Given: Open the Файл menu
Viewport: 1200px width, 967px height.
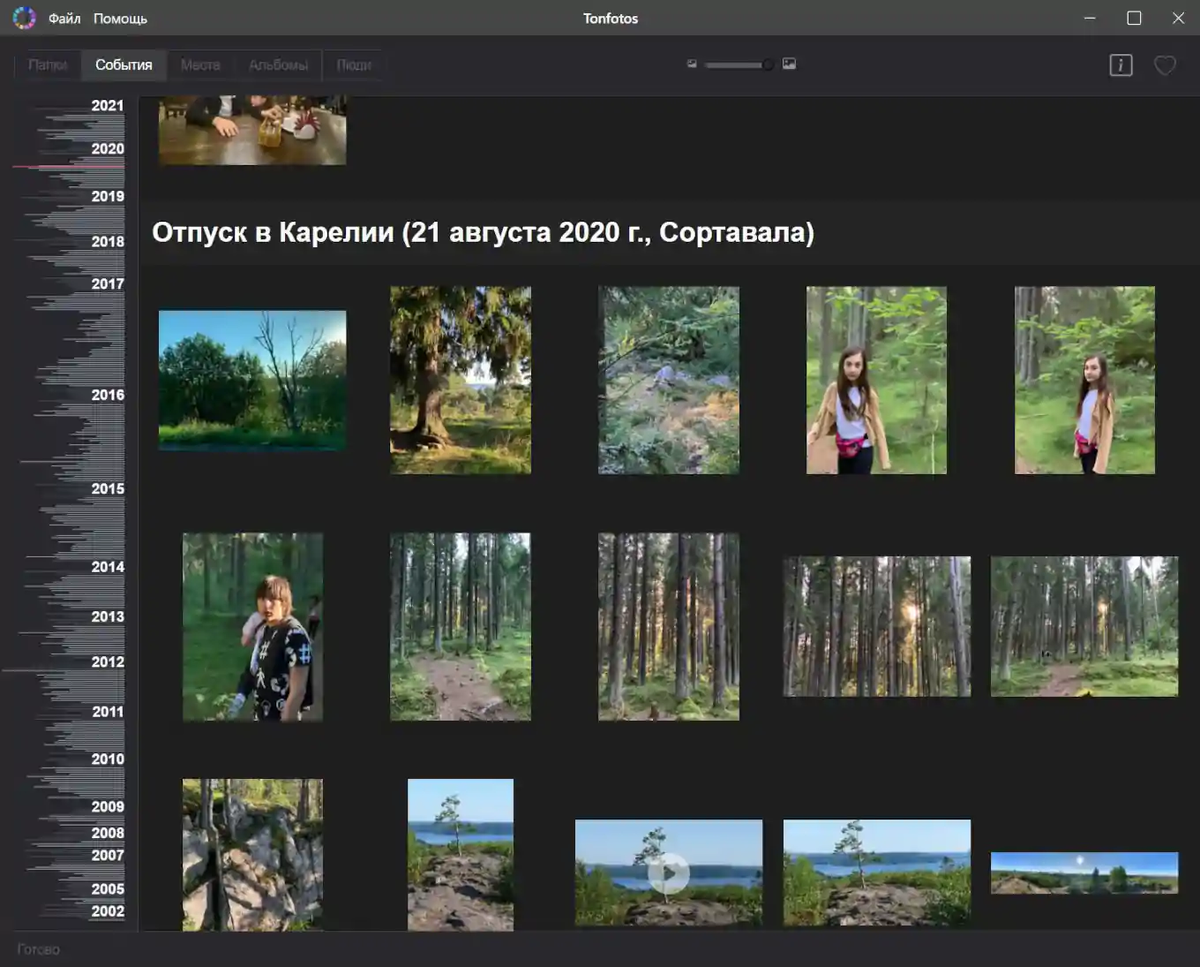Looking at the screenshot, I should (x=64, y=18).
